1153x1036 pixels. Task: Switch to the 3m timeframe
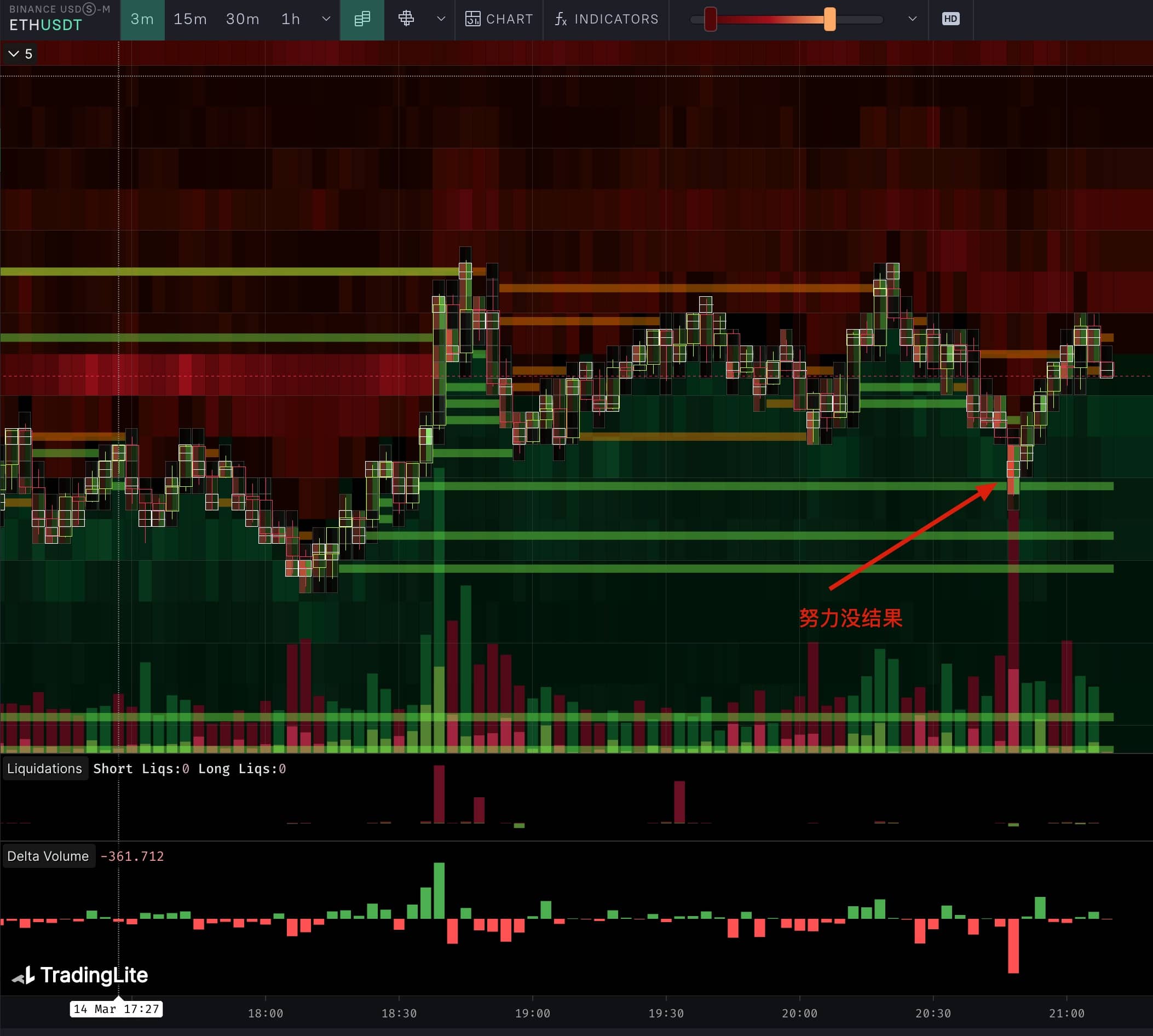(142, 19)
